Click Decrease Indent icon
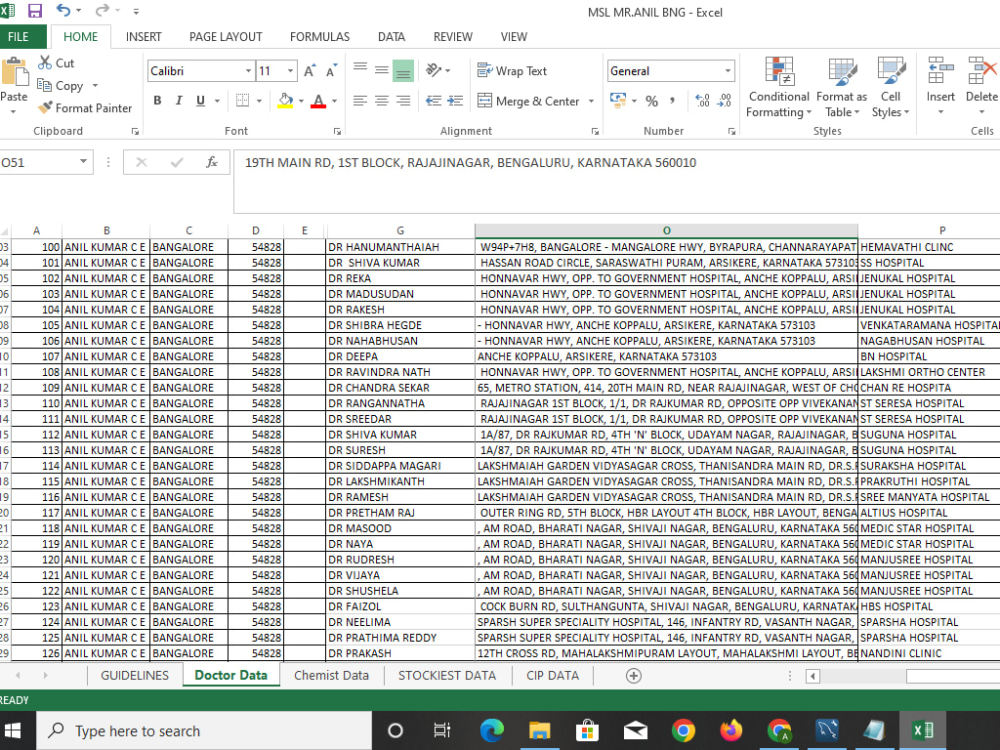This screenshot has width=1000, height=750. 434,100
